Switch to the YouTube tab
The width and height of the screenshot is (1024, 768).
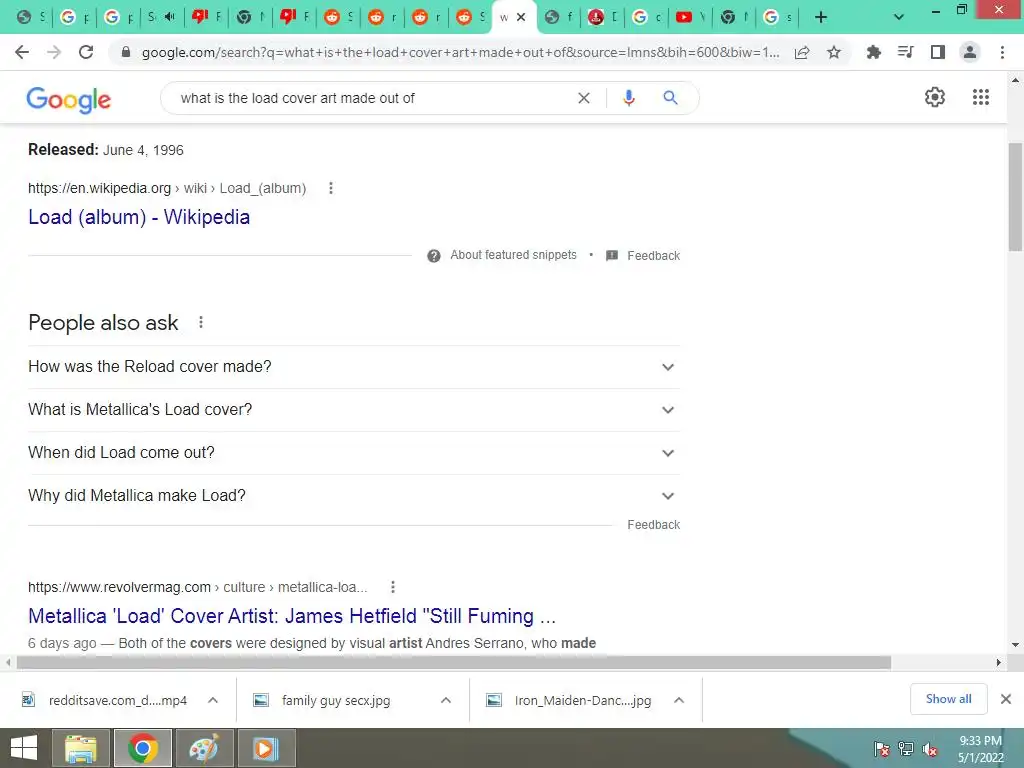coord(690,17)
